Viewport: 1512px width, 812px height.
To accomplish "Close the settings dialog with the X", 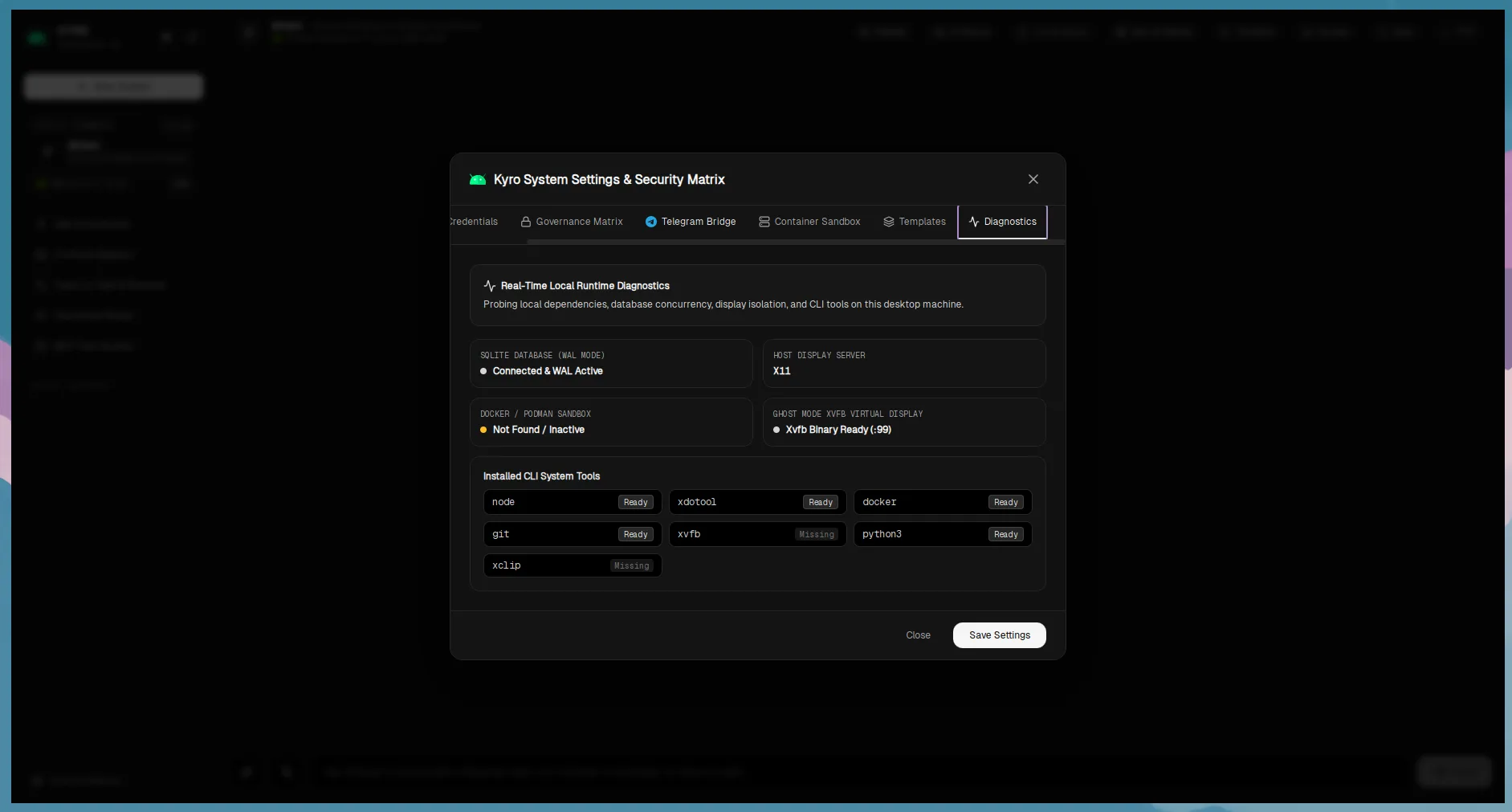I will click(1033, 179).
